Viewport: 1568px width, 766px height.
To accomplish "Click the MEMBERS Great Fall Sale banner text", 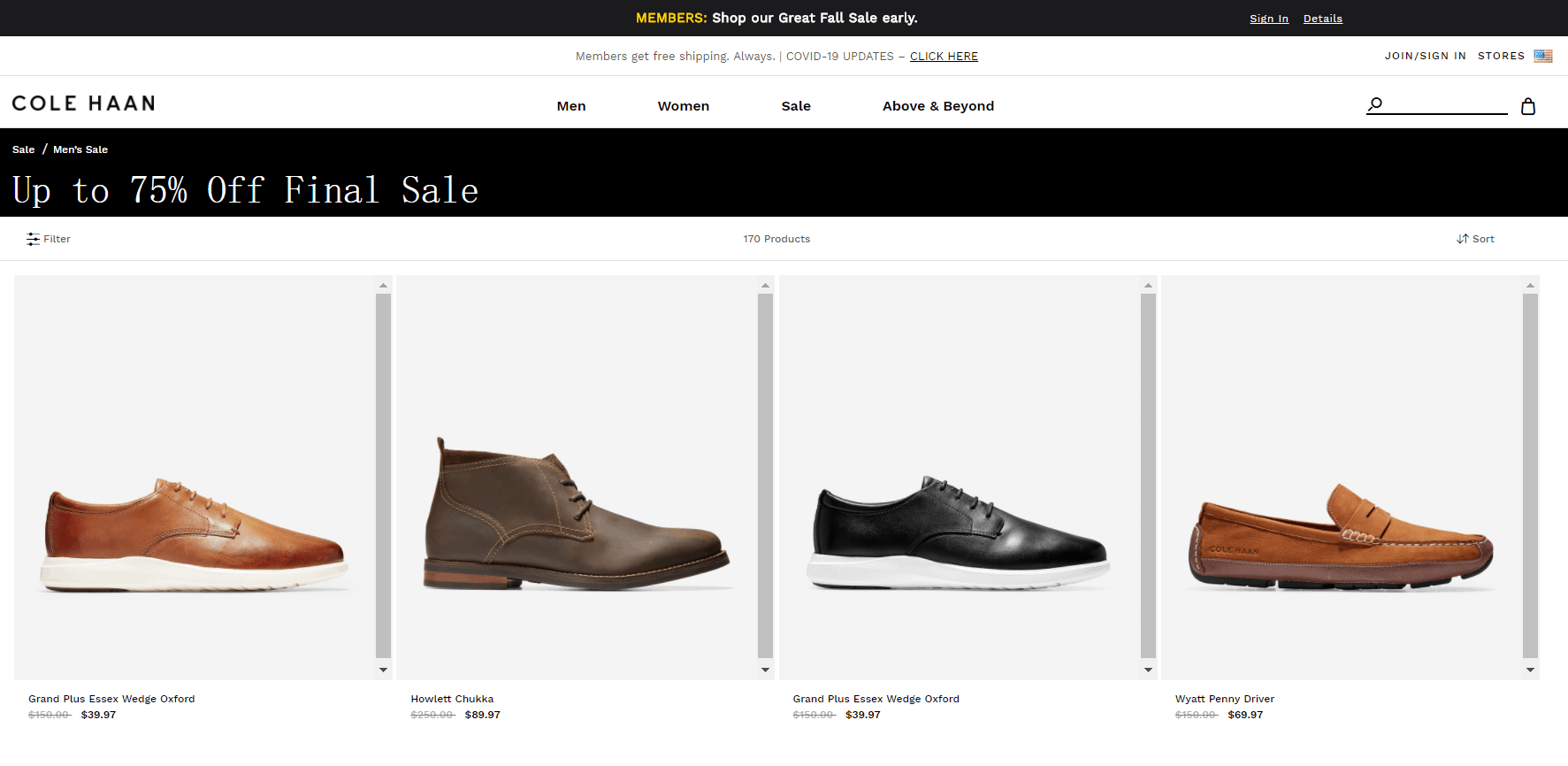I will pyautogui.click(x=776, y=18).
